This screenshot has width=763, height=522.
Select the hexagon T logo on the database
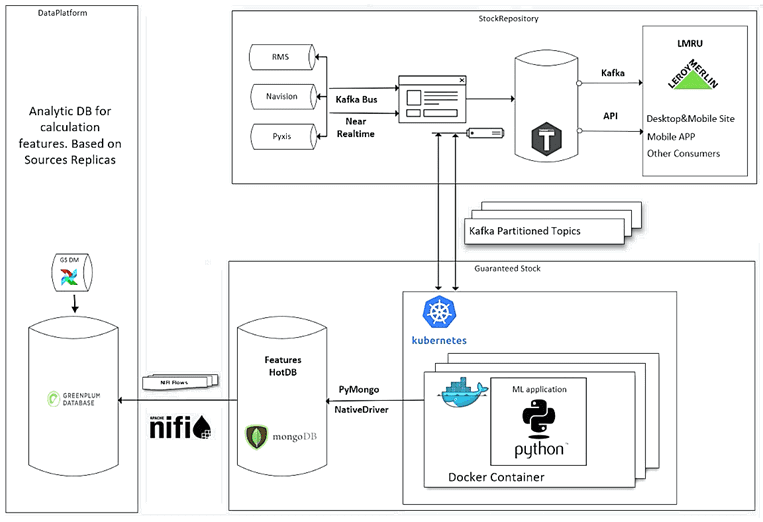pyautogui.click(x=546, y=139)
